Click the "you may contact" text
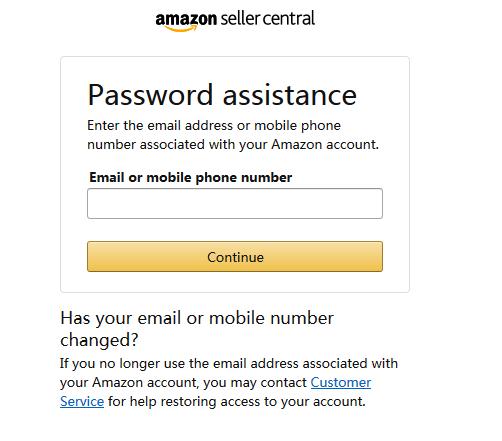The width and height of the screenshot is (502, 441). [255, 382]
